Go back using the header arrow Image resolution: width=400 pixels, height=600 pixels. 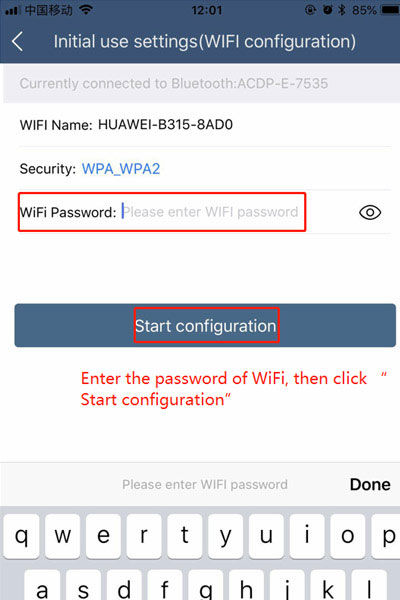tap(18, 41)
